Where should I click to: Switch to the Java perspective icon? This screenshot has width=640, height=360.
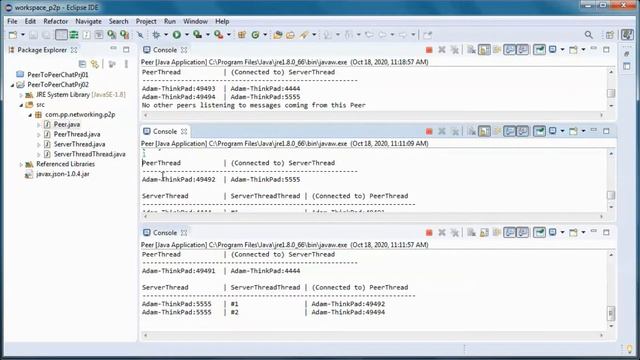(x=627, y=35)
